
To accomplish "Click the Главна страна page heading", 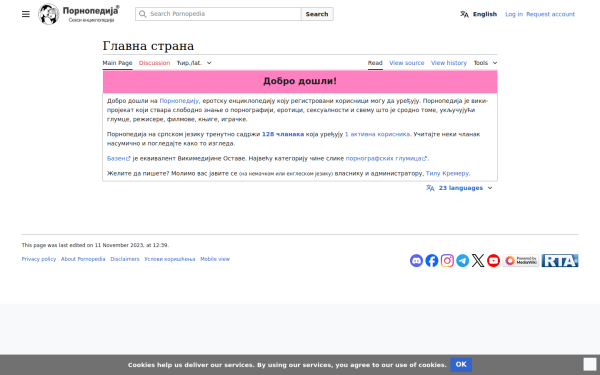I will click(148, 46).
